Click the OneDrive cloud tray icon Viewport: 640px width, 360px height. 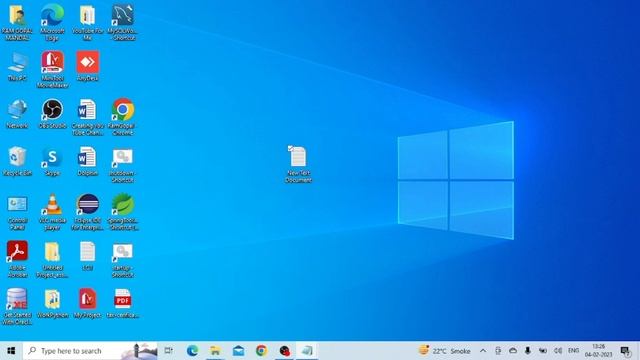(x=513, y=351)
